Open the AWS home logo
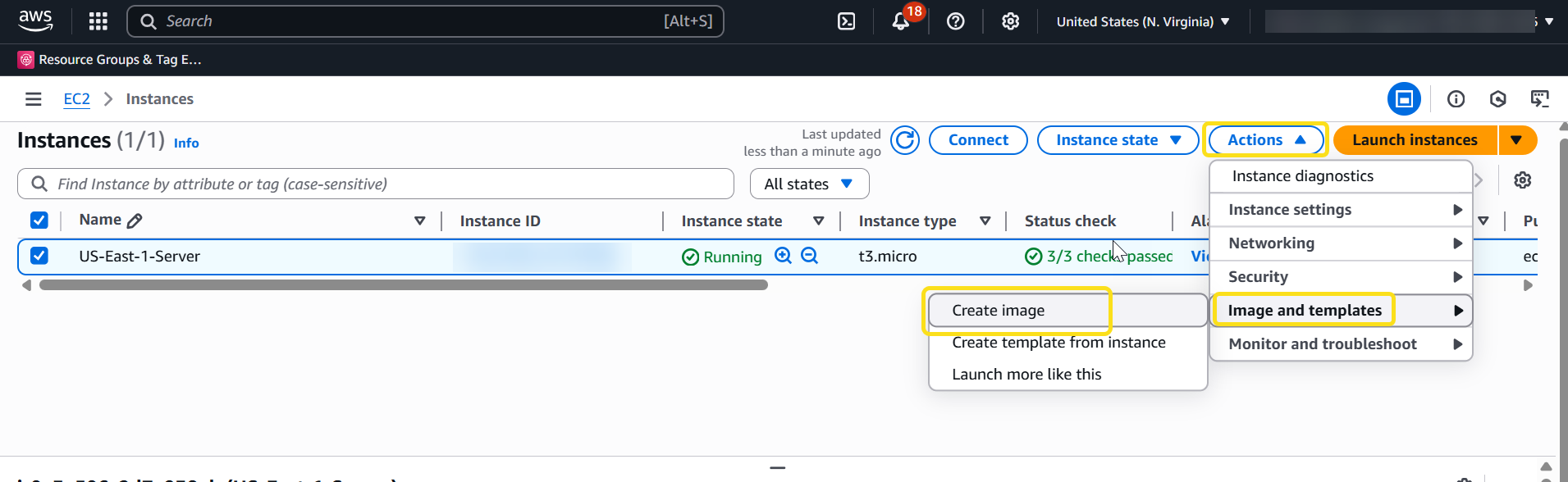 click(x=35, y=21)
